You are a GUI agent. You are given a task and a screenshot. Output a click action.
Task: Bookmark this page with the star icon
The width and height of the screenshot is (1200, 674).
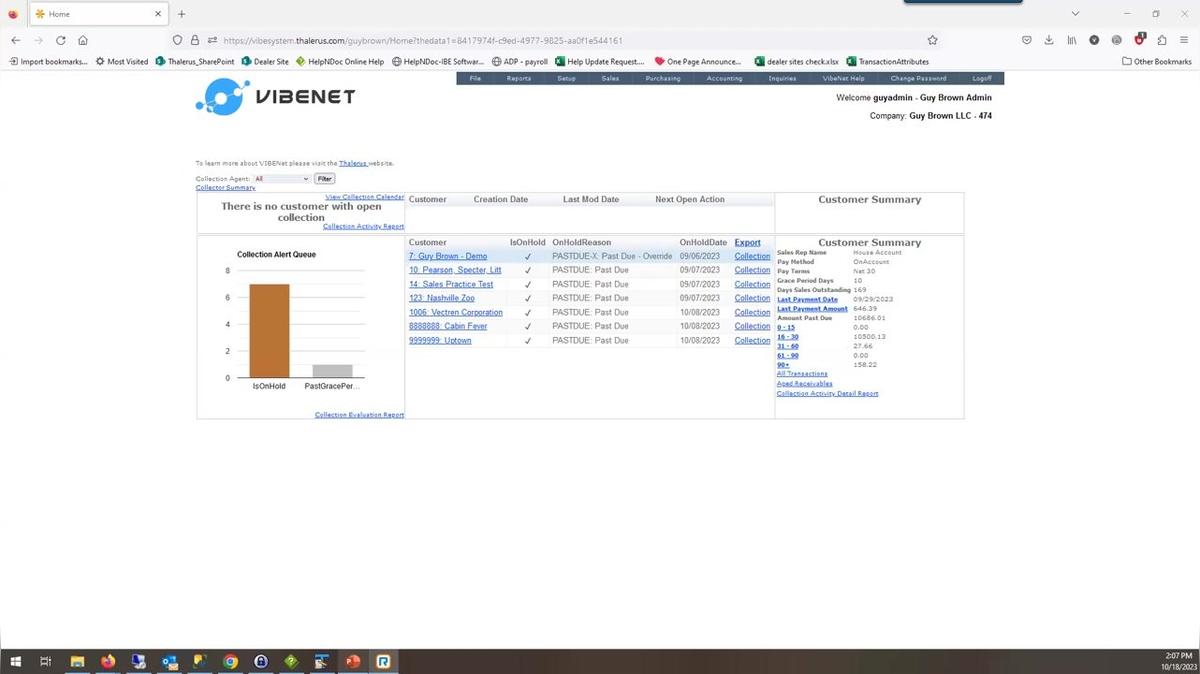tap(932, 40)
